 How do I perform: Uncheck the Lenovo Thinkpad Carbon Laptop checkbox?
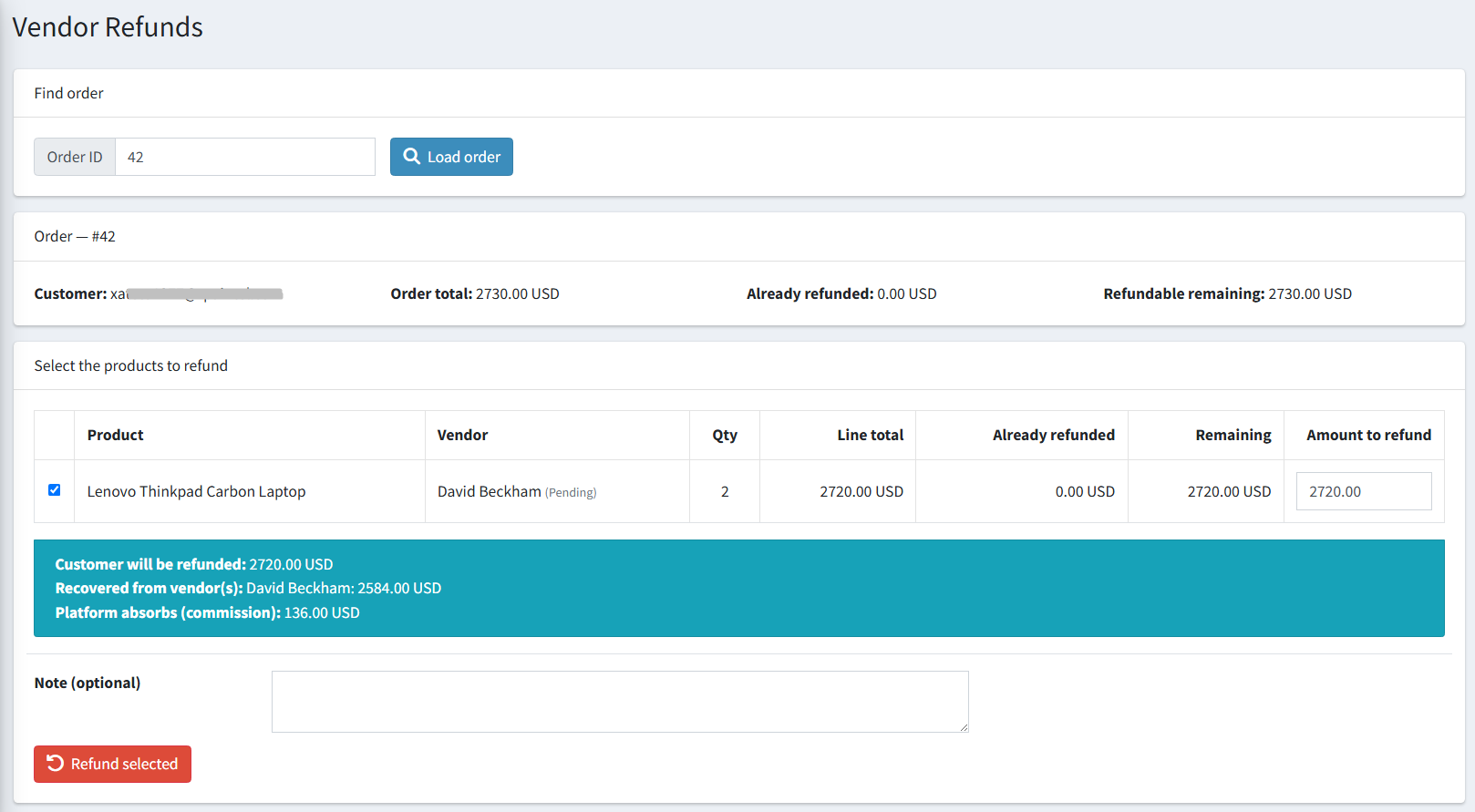[55, 490]
